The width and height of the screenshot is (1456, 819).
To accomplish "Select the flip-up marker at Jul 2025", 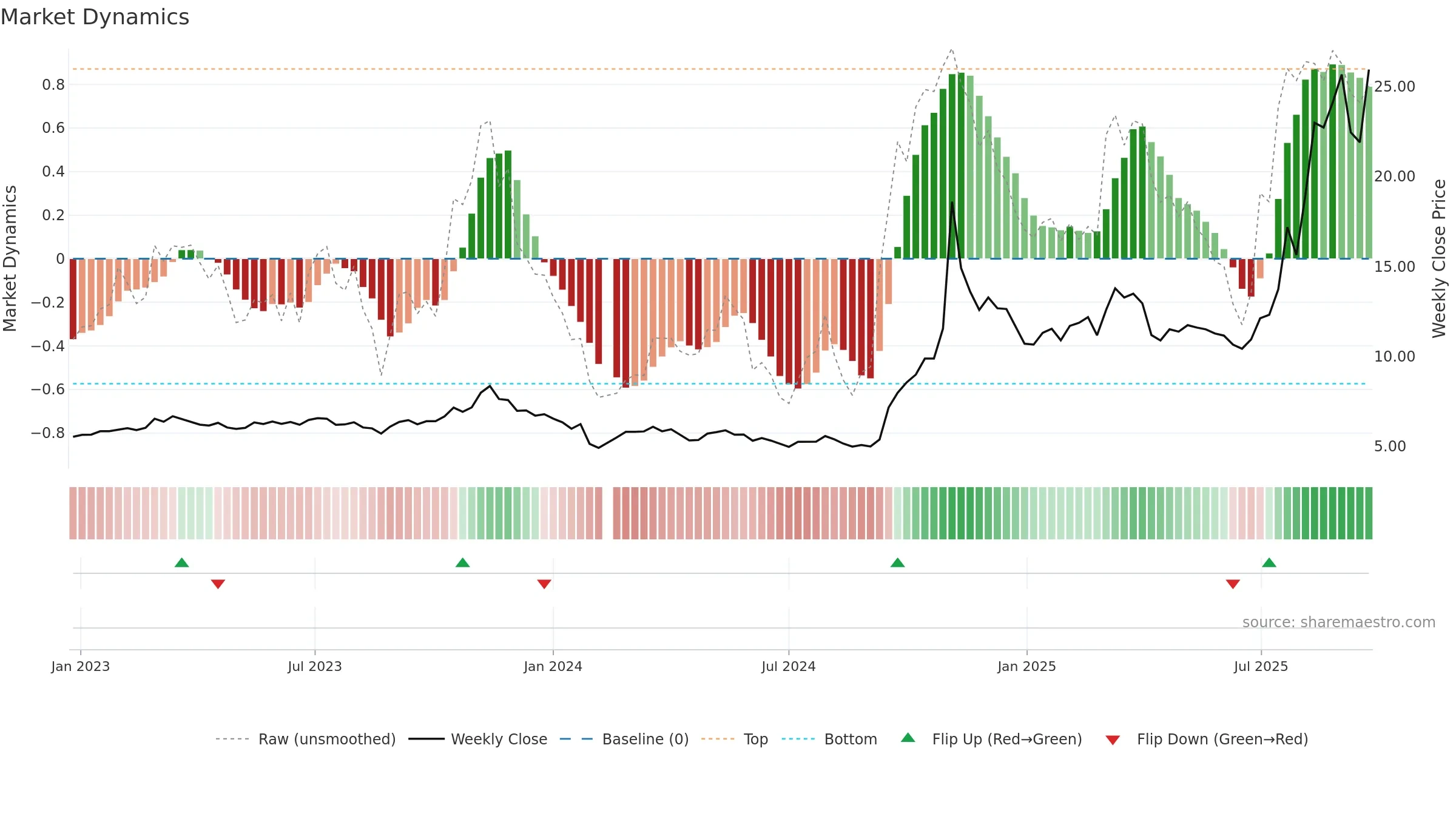I will click(x=1269, y=562).
